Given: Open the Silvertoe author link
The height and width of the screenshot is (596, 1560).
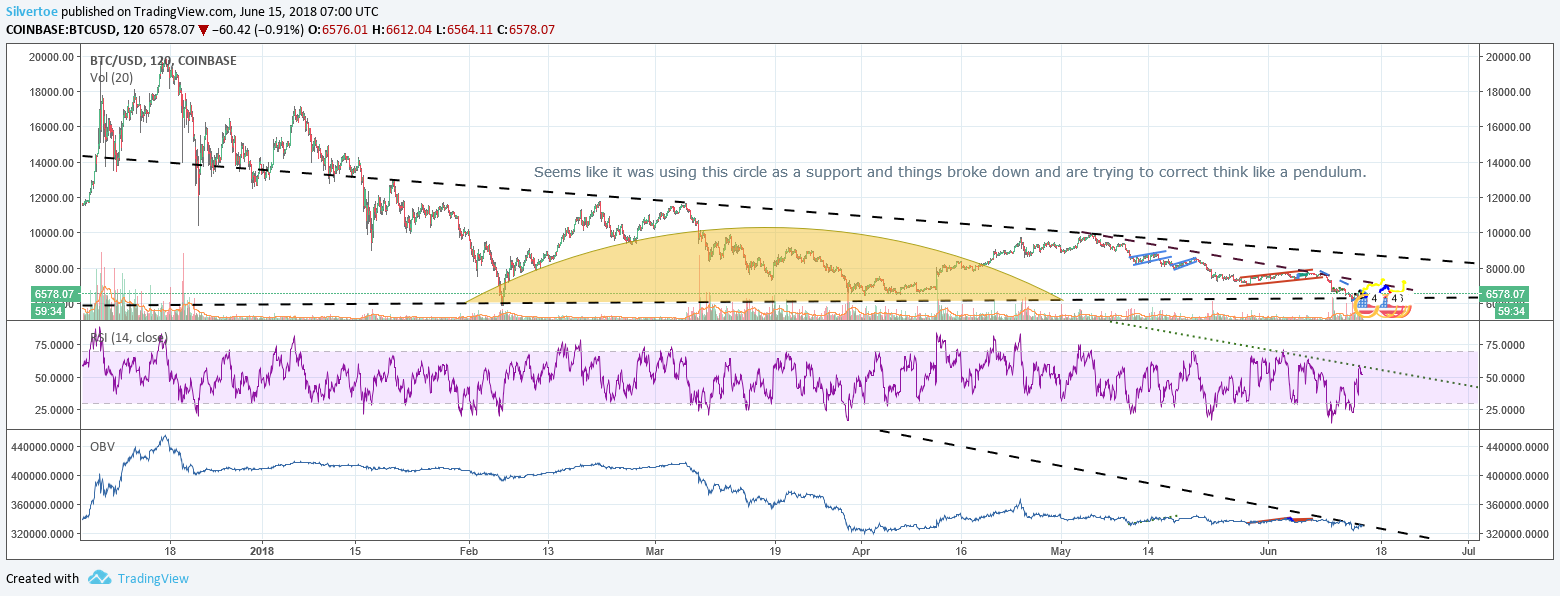Looking at the screenshot, I should point(31,11).
